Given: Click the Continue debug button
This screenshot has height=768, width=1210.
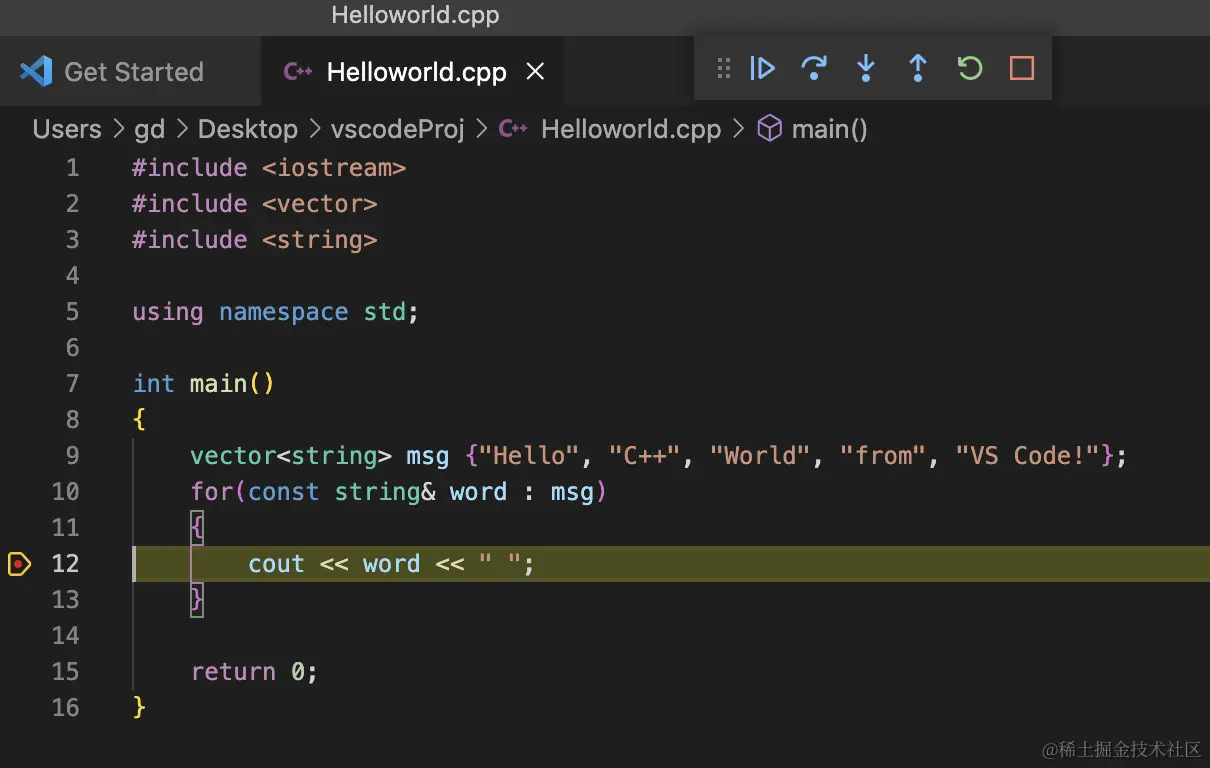Looking at the screenshot, I should [x=762, y=68].
